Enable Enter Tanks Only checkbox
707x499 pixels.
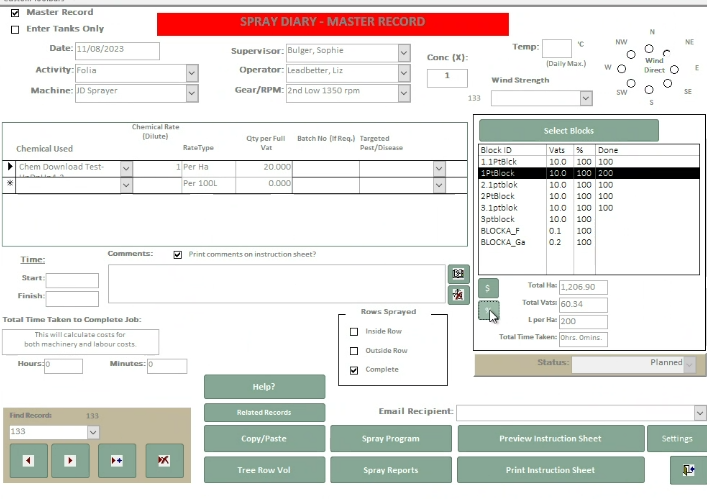[x=15, y=29]
